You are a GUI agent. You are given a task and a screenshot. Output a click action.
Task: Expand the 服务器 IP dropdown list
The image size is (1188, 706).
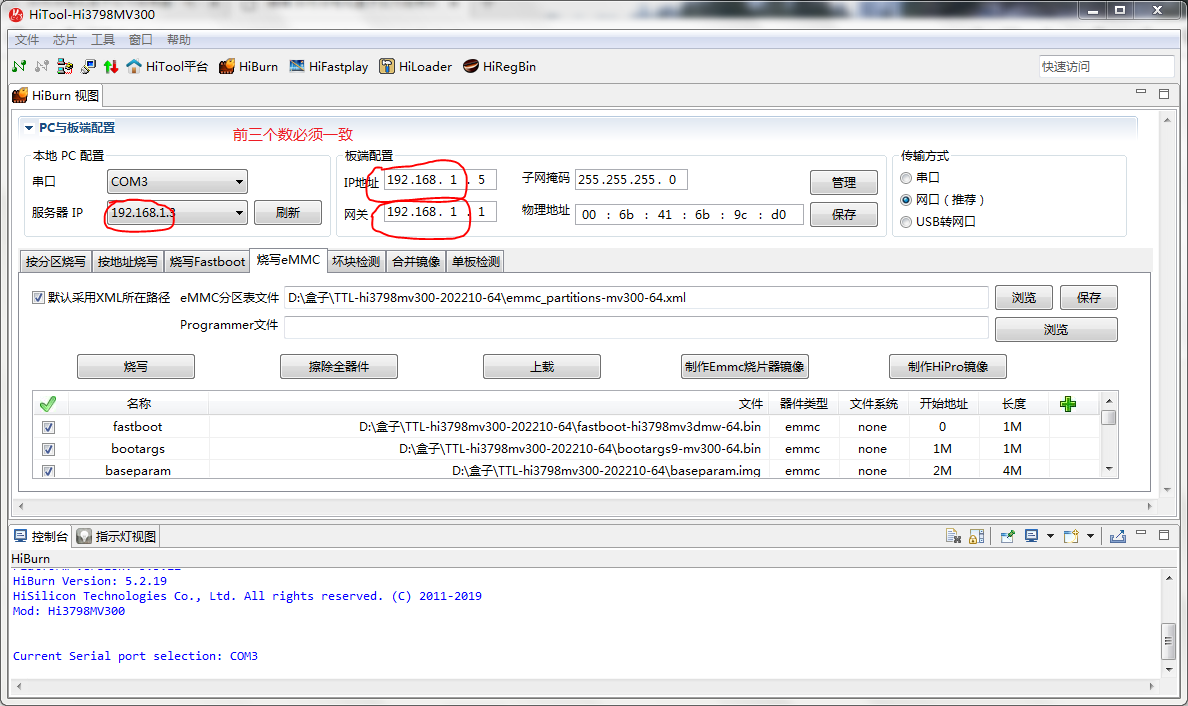pyautogui.click(x=237, y=213)
